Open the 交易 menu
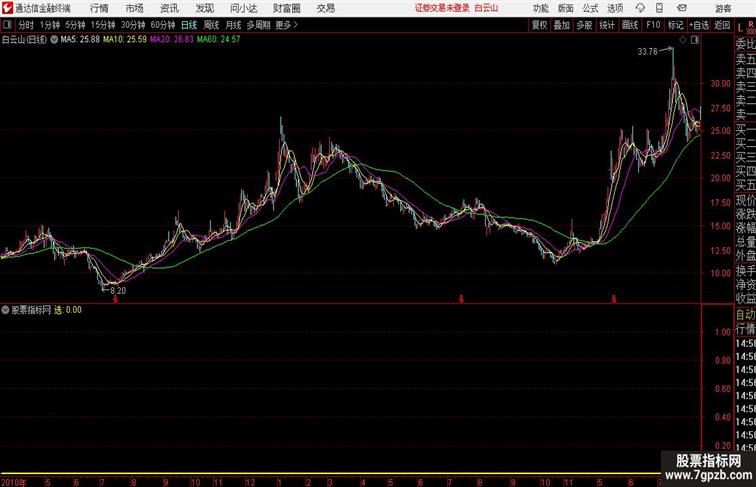 (x=325, y=8)
